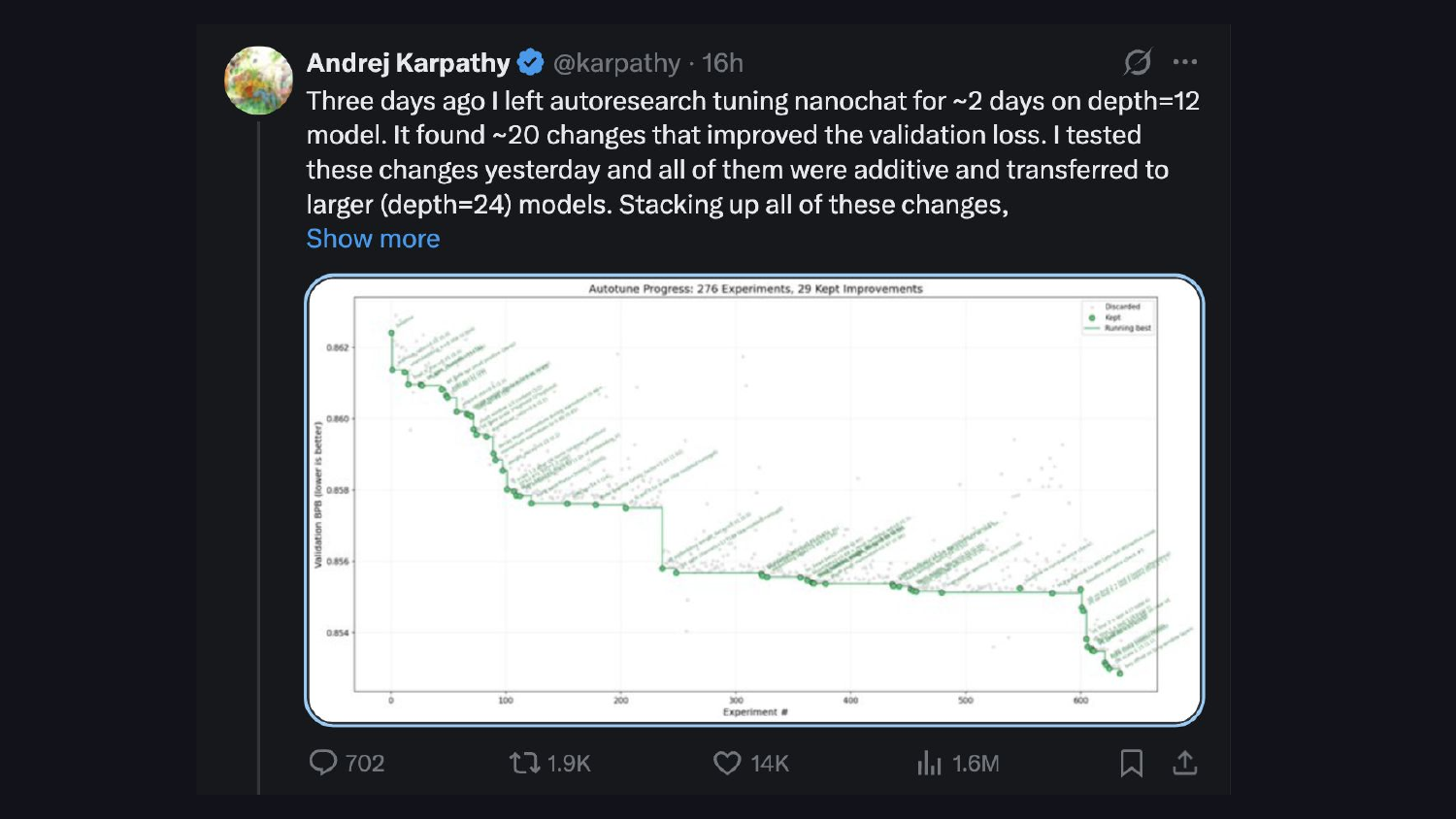Click the 16h timestamp
Viewport: 1456px width, 819px height.
722,63
